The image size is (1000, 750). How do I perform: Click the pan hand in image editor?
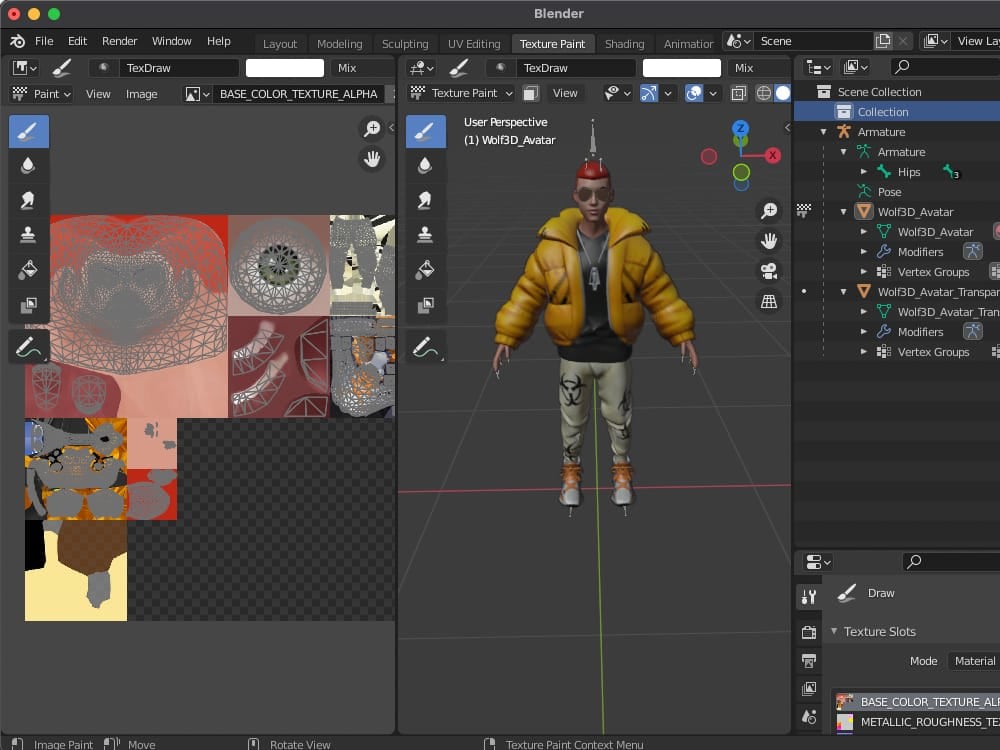click(x=372, y=159)
